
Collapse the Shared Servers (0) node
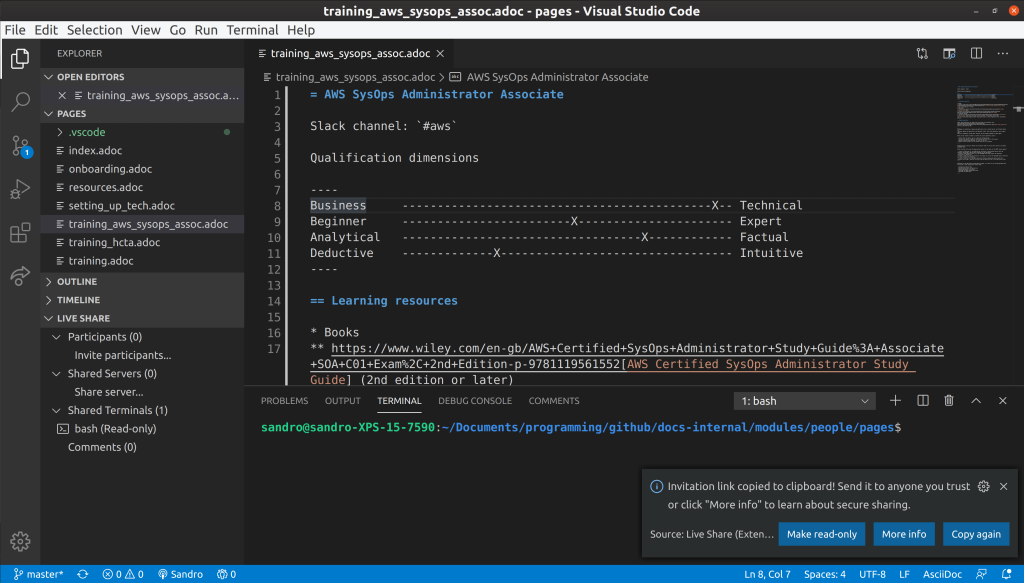click(142, 373)
